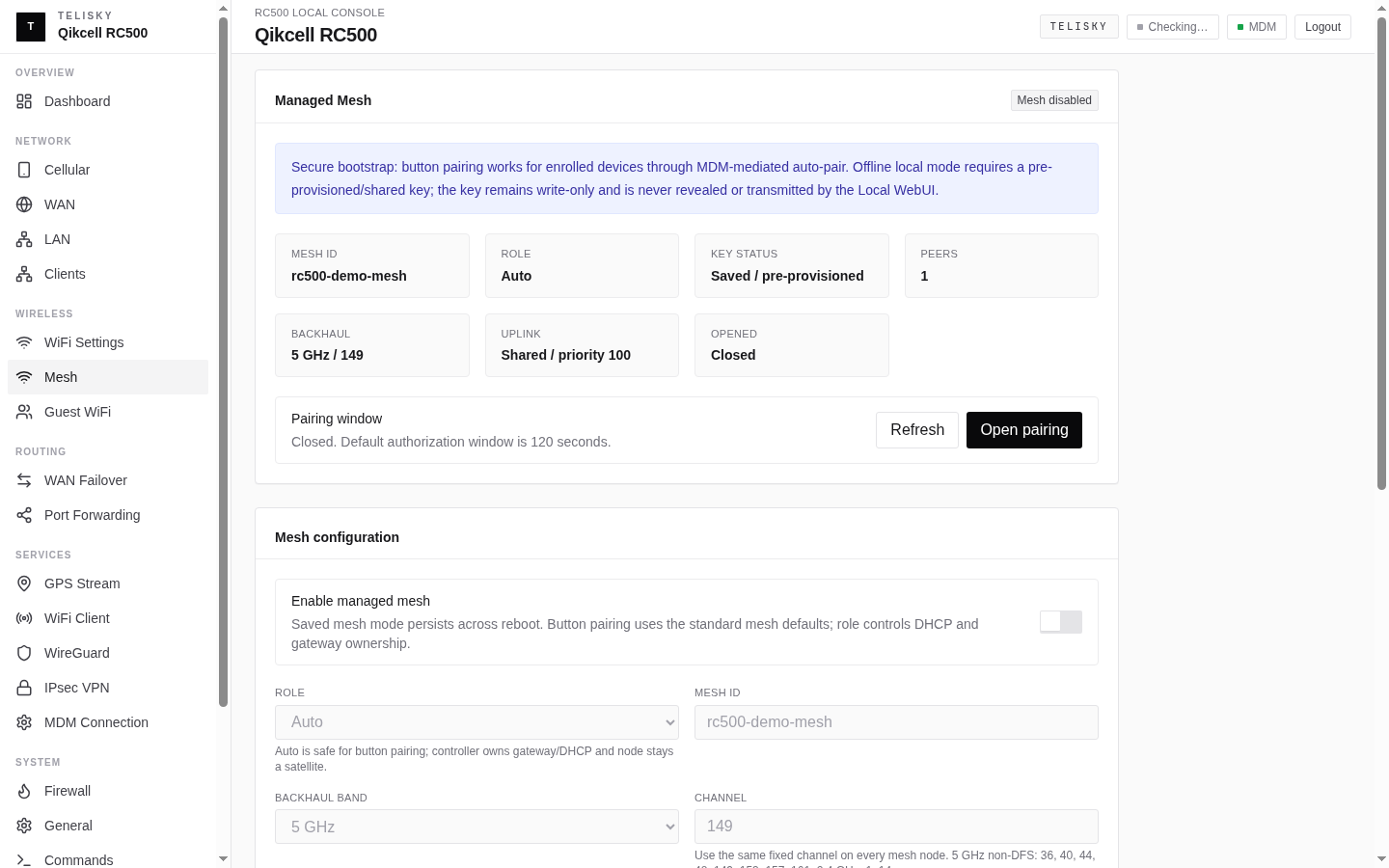Toggle the Enable managed mesh switch
Screen dimensions: 1389x868
tap(1061, 622)
